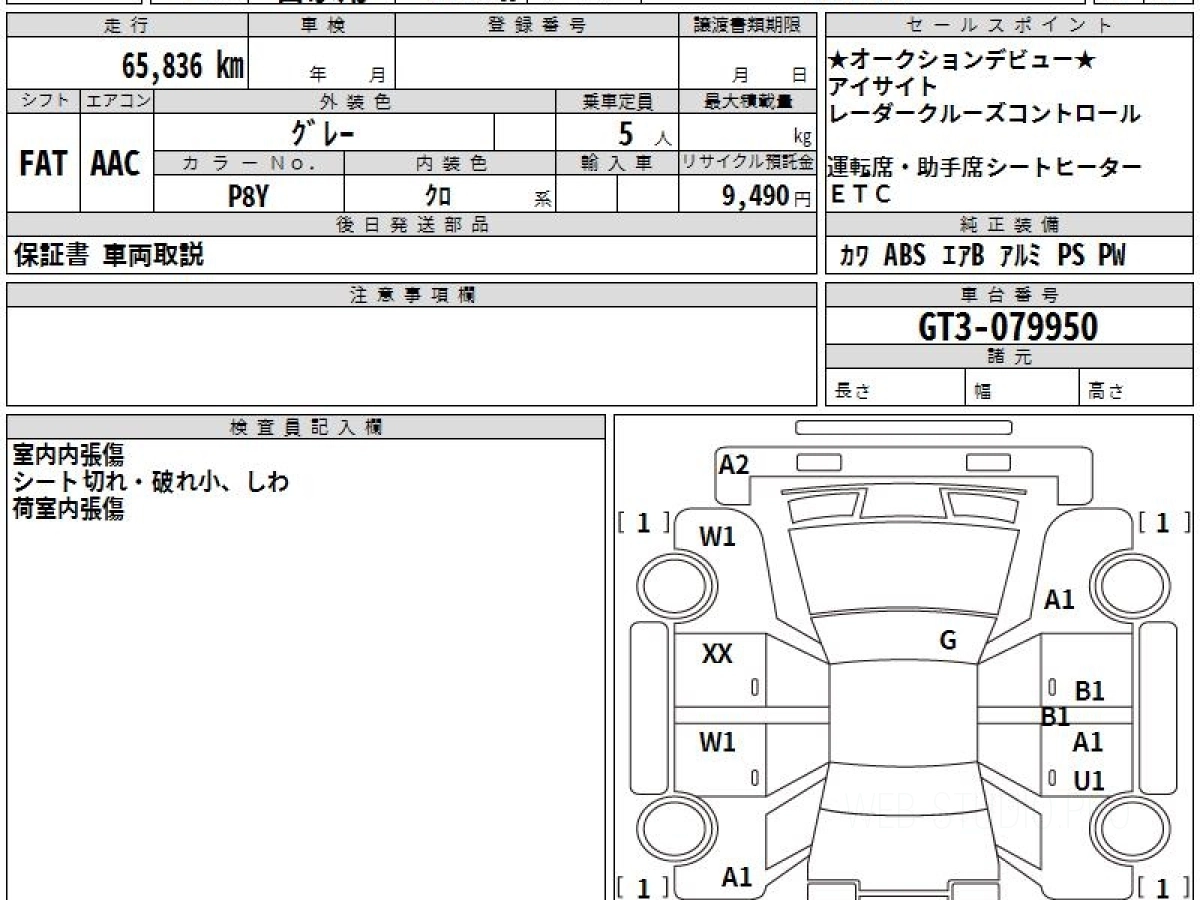Select the PW equipment code
Screen dimensions: 1200x900
point(1112,256)
